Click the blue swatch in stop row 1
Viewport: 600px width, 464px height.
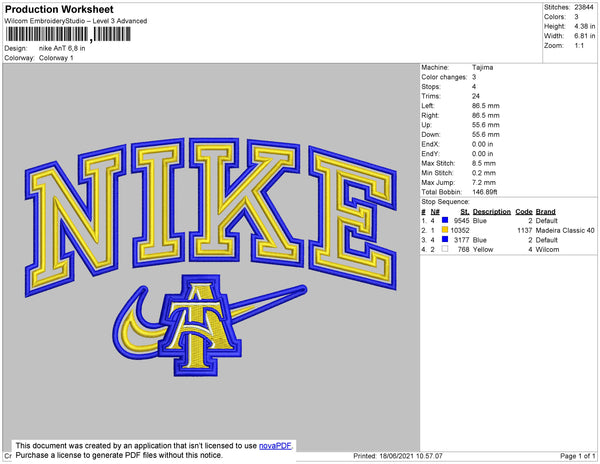pyautogui.click(x=445, y=220)
